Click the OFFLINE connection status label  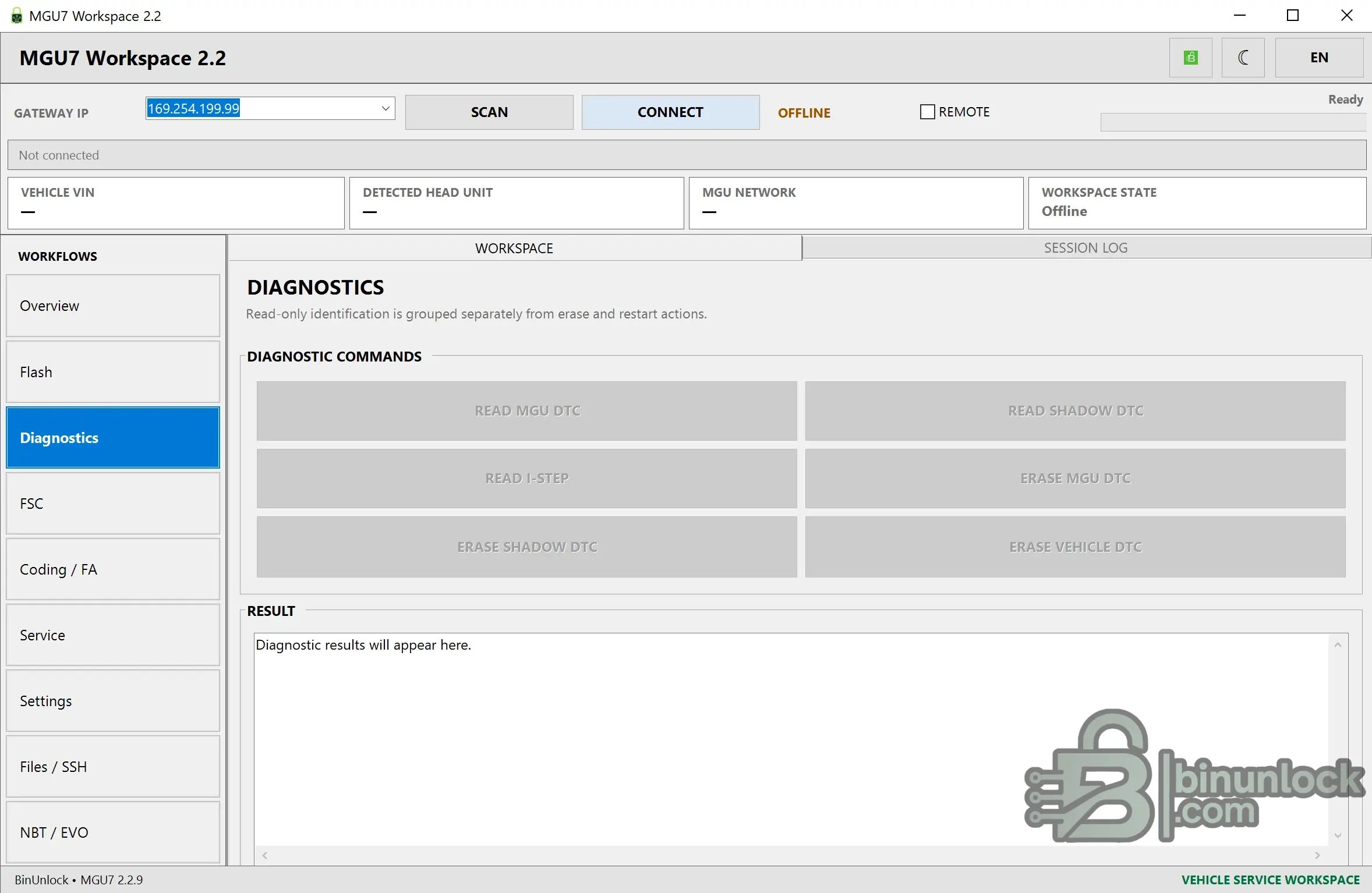click(804, 113)
